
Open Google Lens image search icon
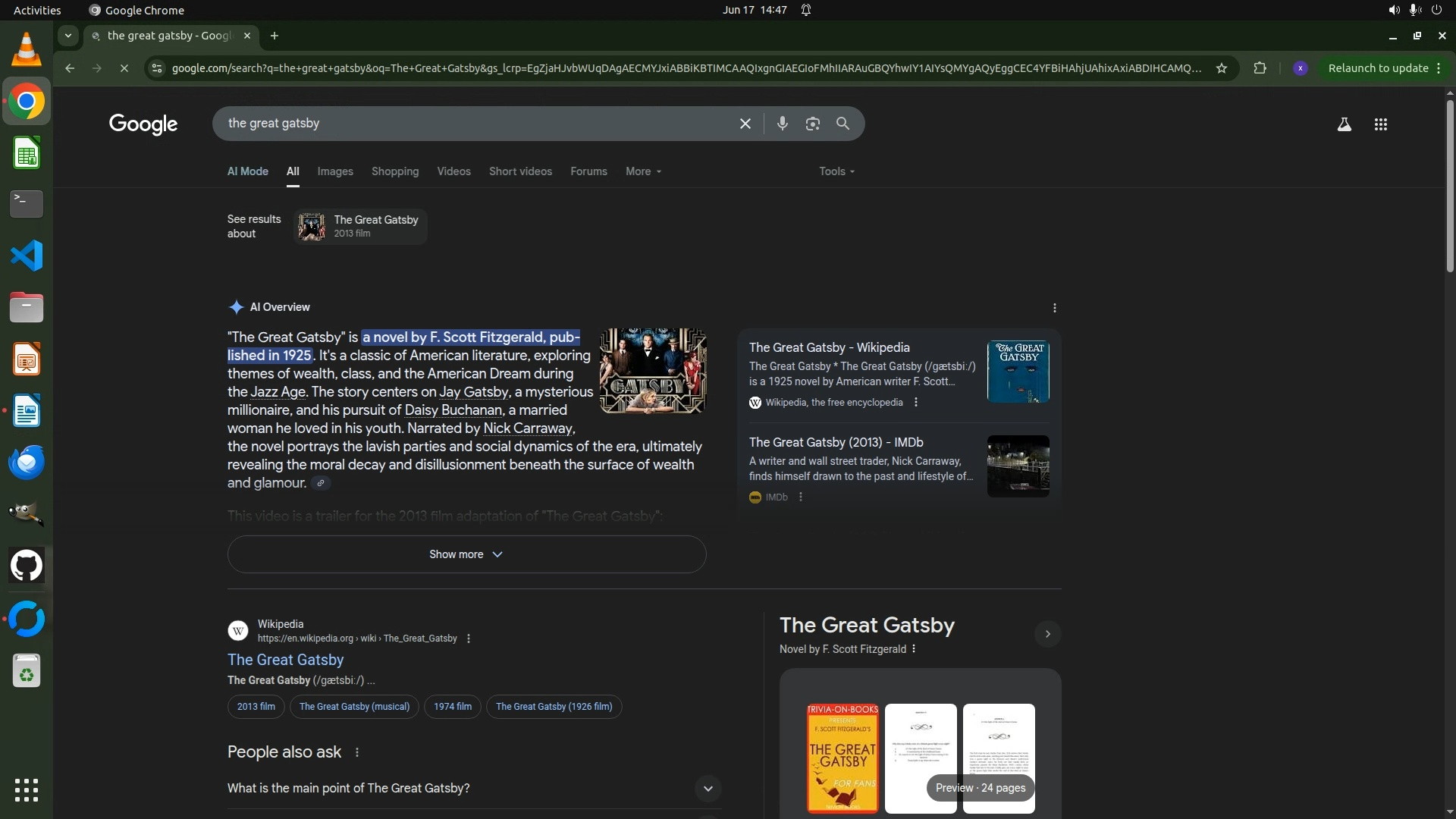click(x=812, y=124)
